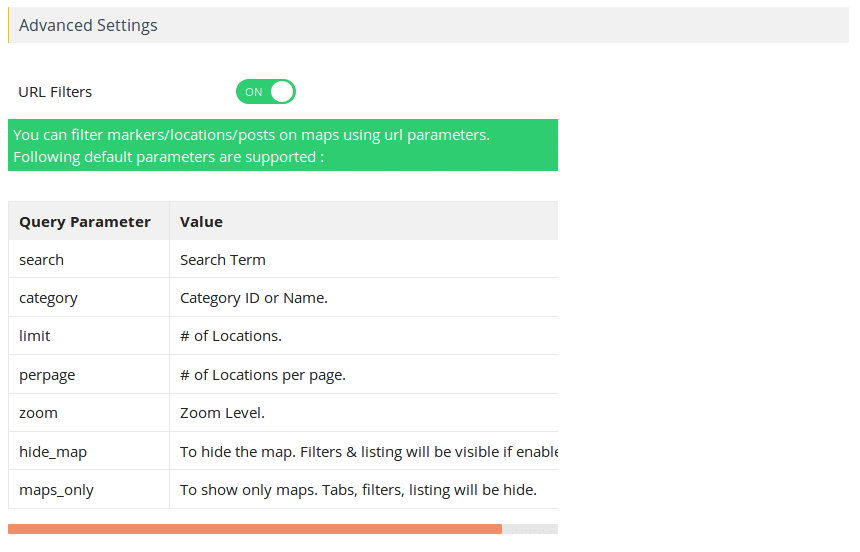Click the Value column header
The width and height of the screenshot is (860, 552).
[364, 221]
